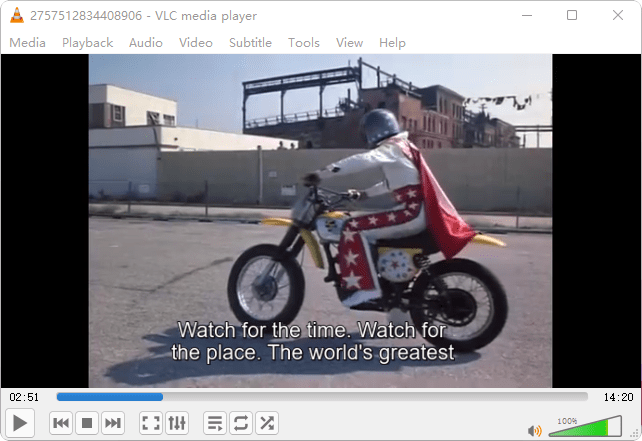Skip to previous media track
The image size is (642, 441).
pos(61,423)
